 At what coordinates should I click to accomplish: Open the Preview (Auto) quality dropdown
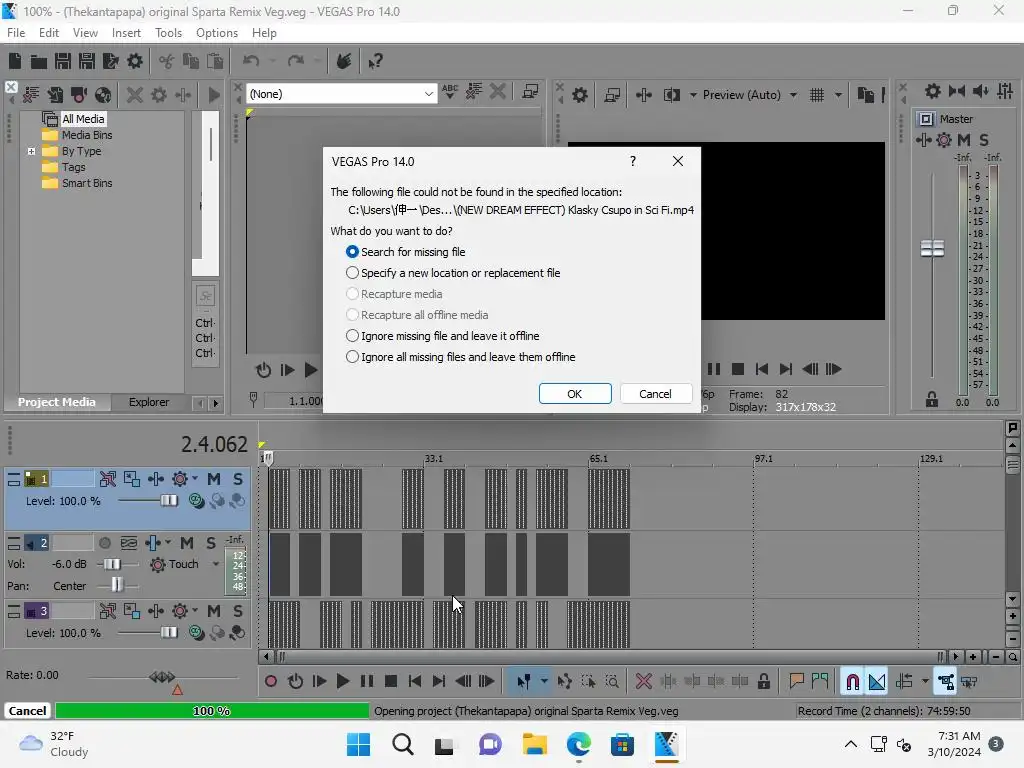click(x=793, y=95)
